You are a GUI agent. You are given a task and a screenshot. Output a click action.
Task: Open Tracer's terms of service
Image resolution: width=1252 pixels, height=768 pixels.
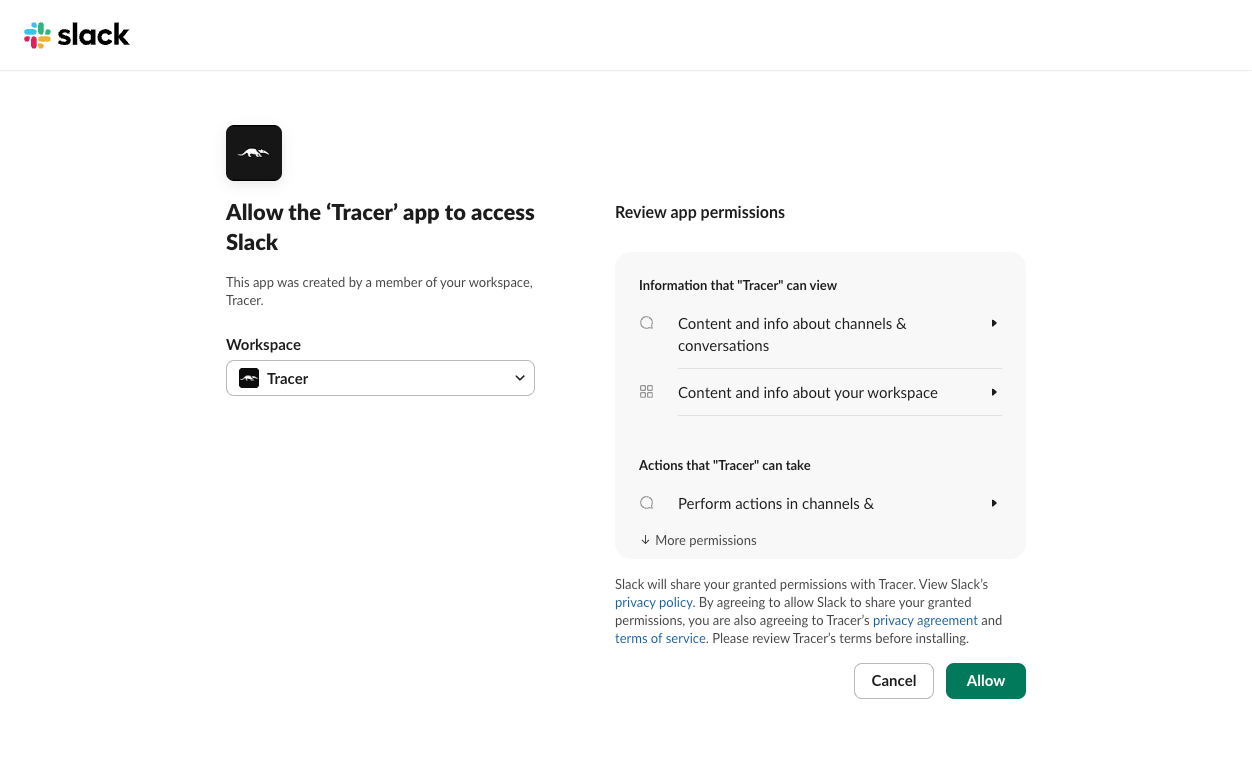coord(660,638)
